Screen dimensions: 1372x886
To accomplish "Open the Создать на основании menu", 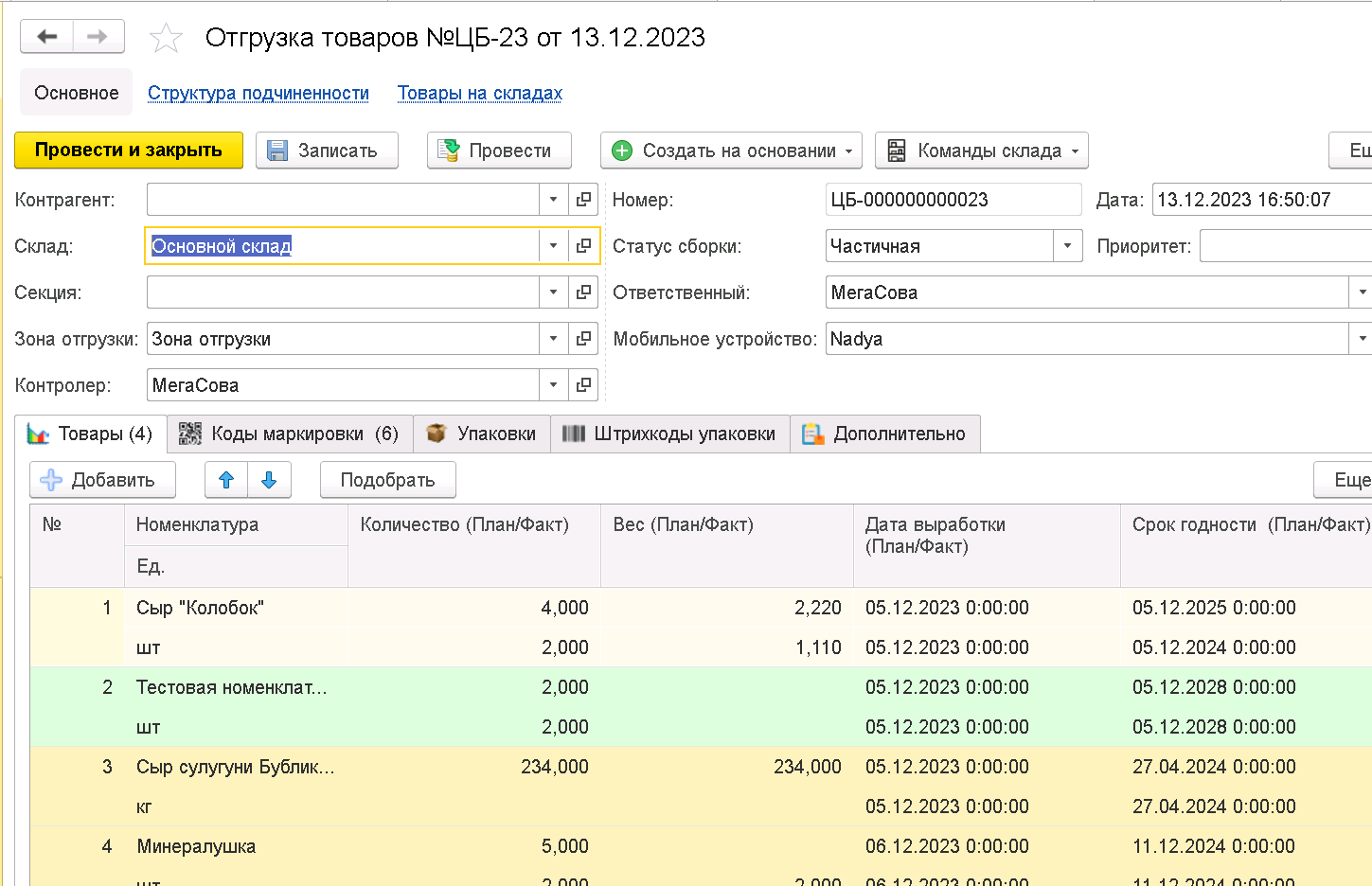I will 731,151.
